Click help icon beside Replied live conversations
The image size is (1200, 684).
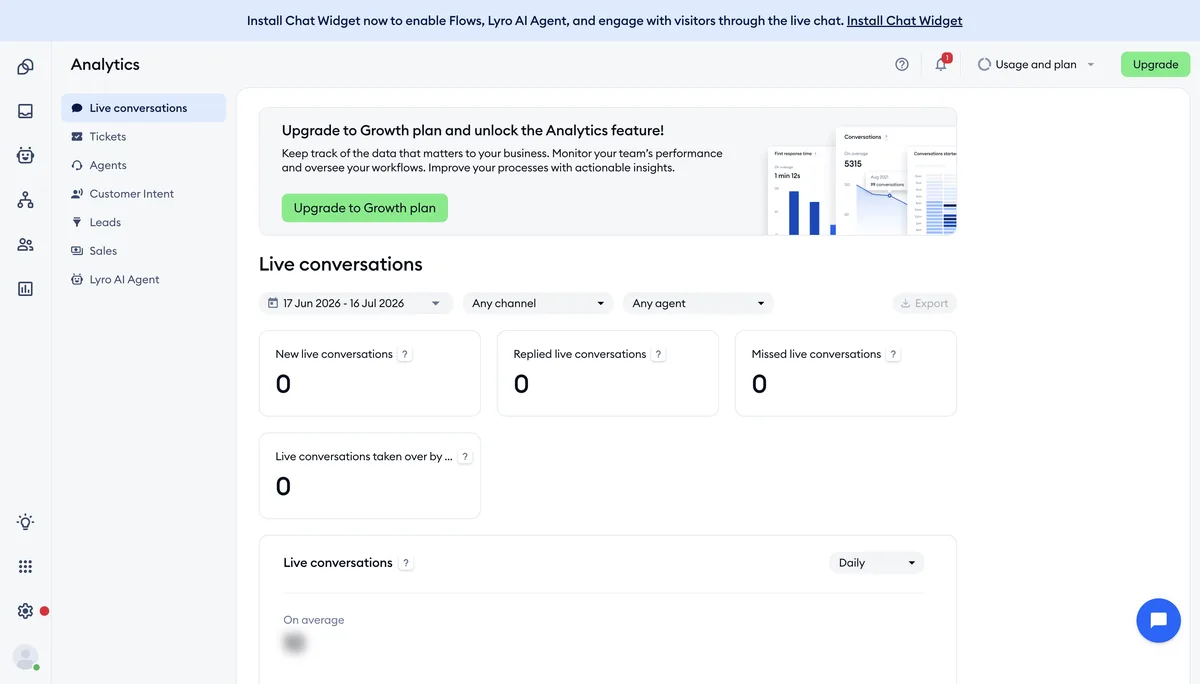(658, 354)
